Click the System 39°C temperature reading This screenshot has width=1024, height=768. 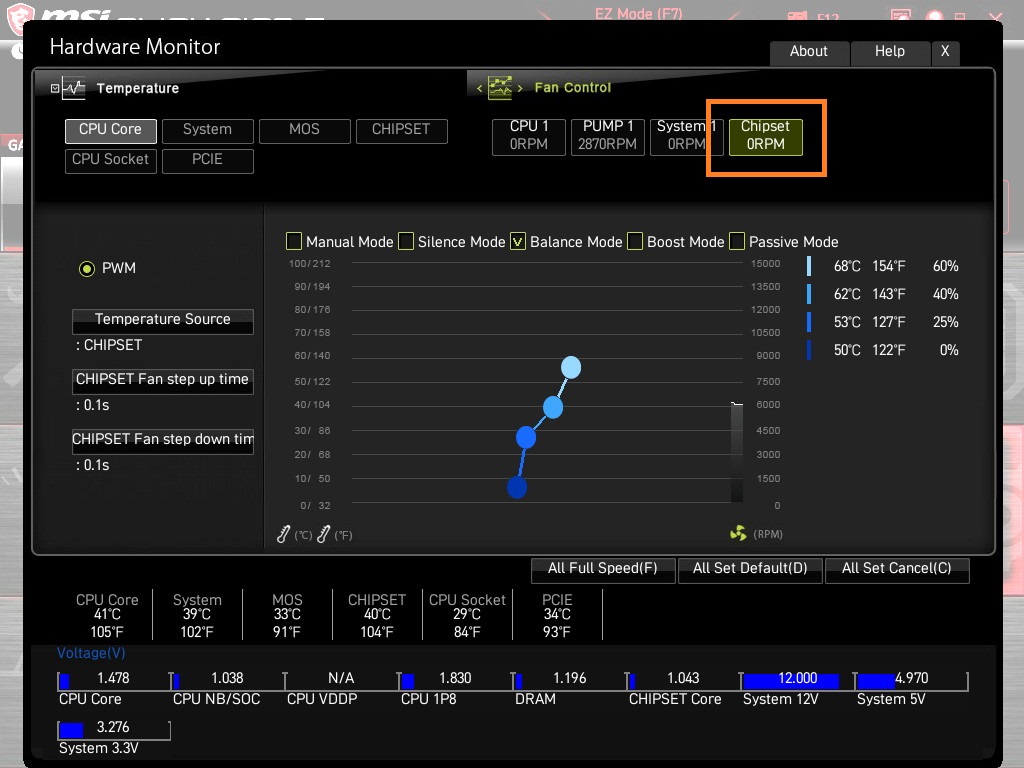click(x=197, y=616)
